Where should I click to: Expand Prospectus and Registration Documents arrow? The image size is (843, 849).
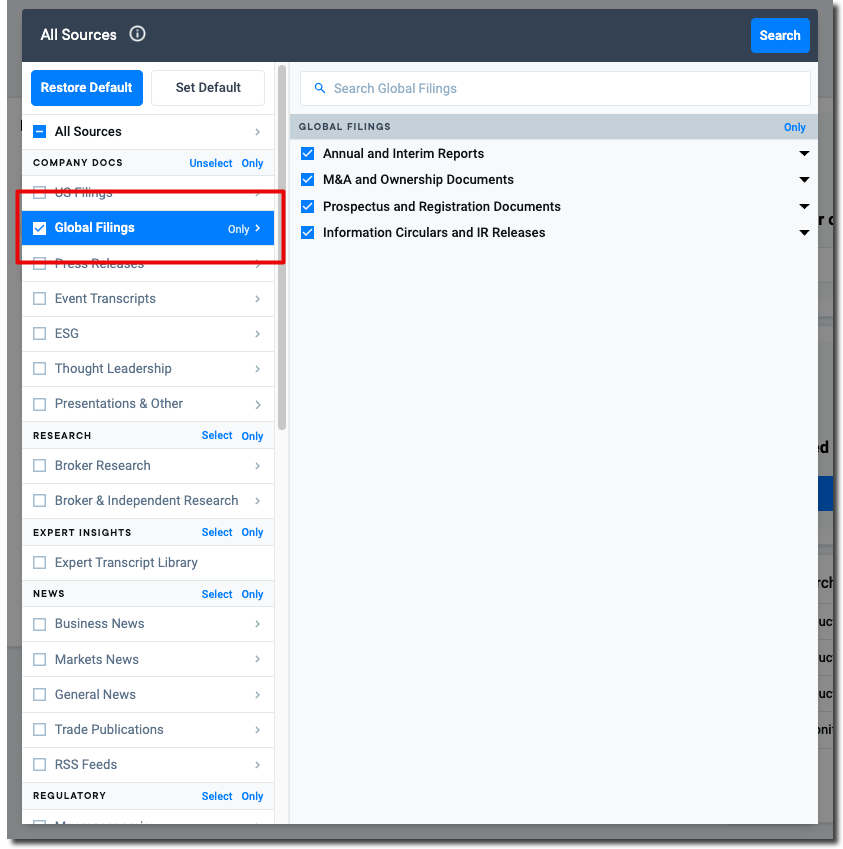pos(804,207)
